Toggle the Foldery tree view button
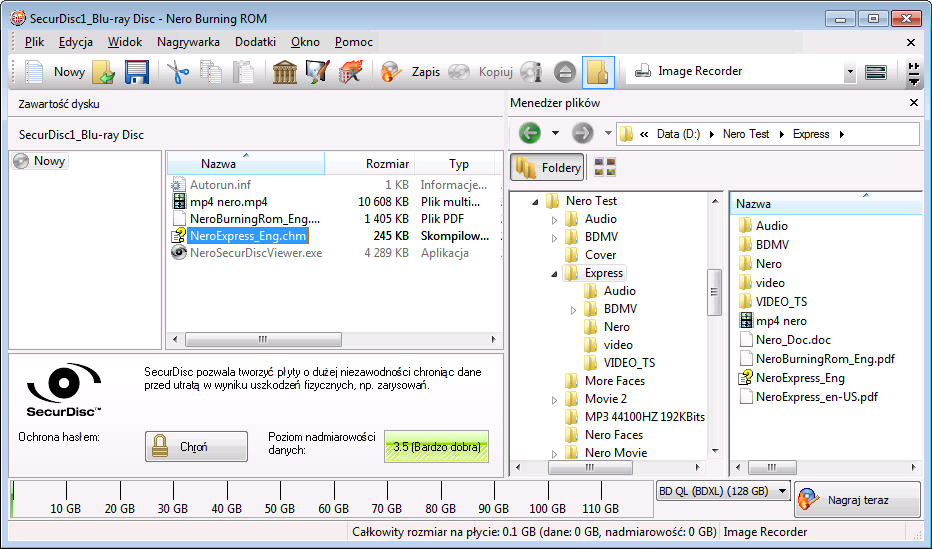The height and width of the screenshot is (549, 932). point(548,168)
